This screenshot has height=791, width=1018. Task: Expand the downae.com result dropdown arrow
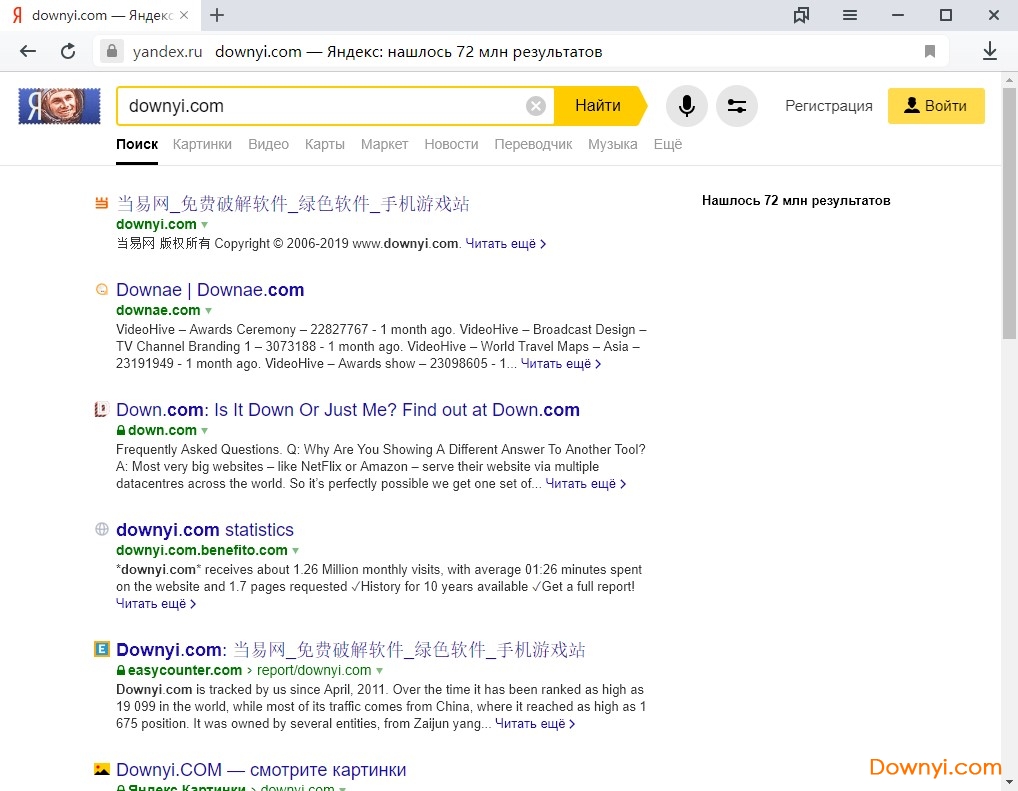point(210,310)
